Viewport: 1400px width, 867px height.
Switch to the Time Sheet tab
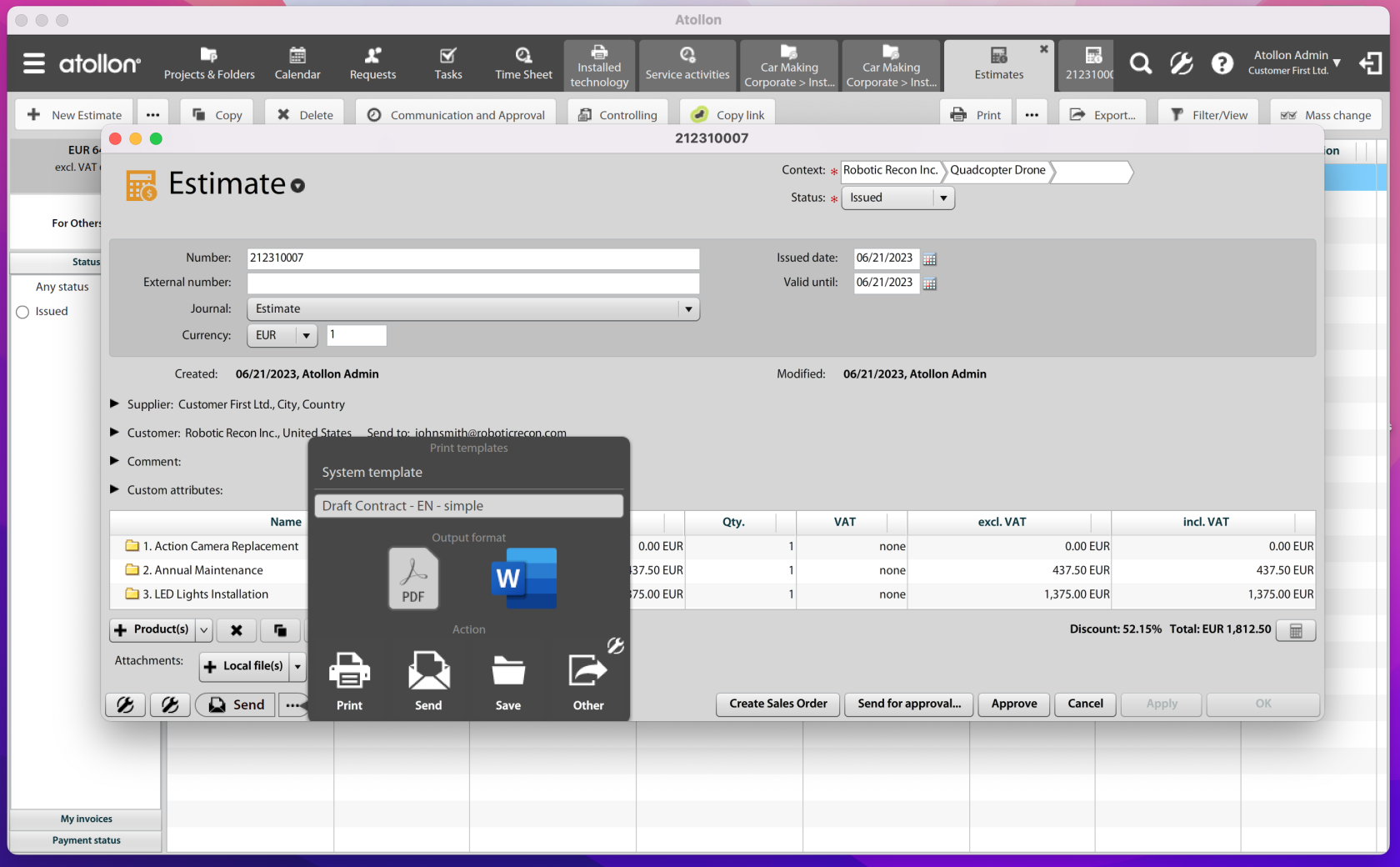pyautogui.click(x=523, y=64)
